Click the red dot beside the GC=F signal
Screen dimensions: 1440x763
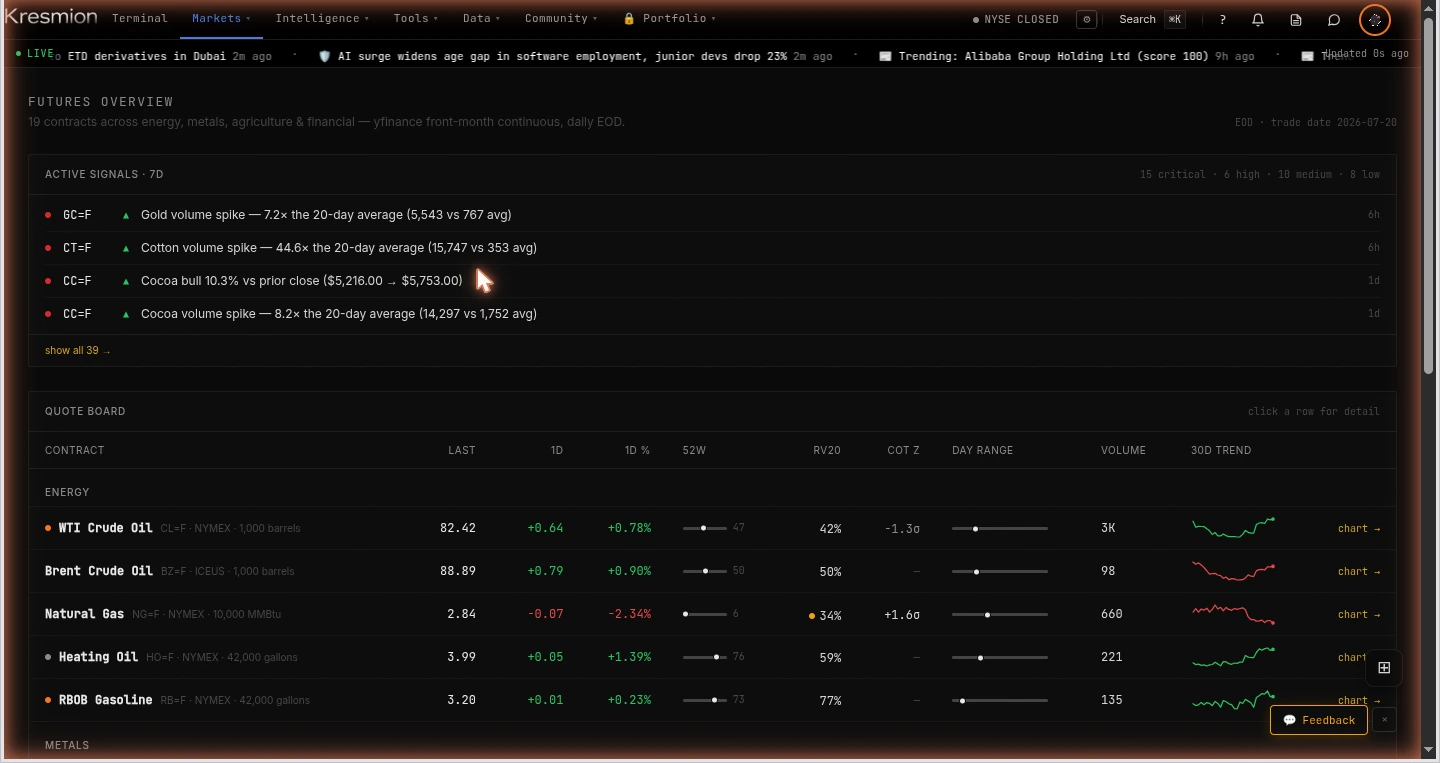pyautogui.click(x=48, y=215)
